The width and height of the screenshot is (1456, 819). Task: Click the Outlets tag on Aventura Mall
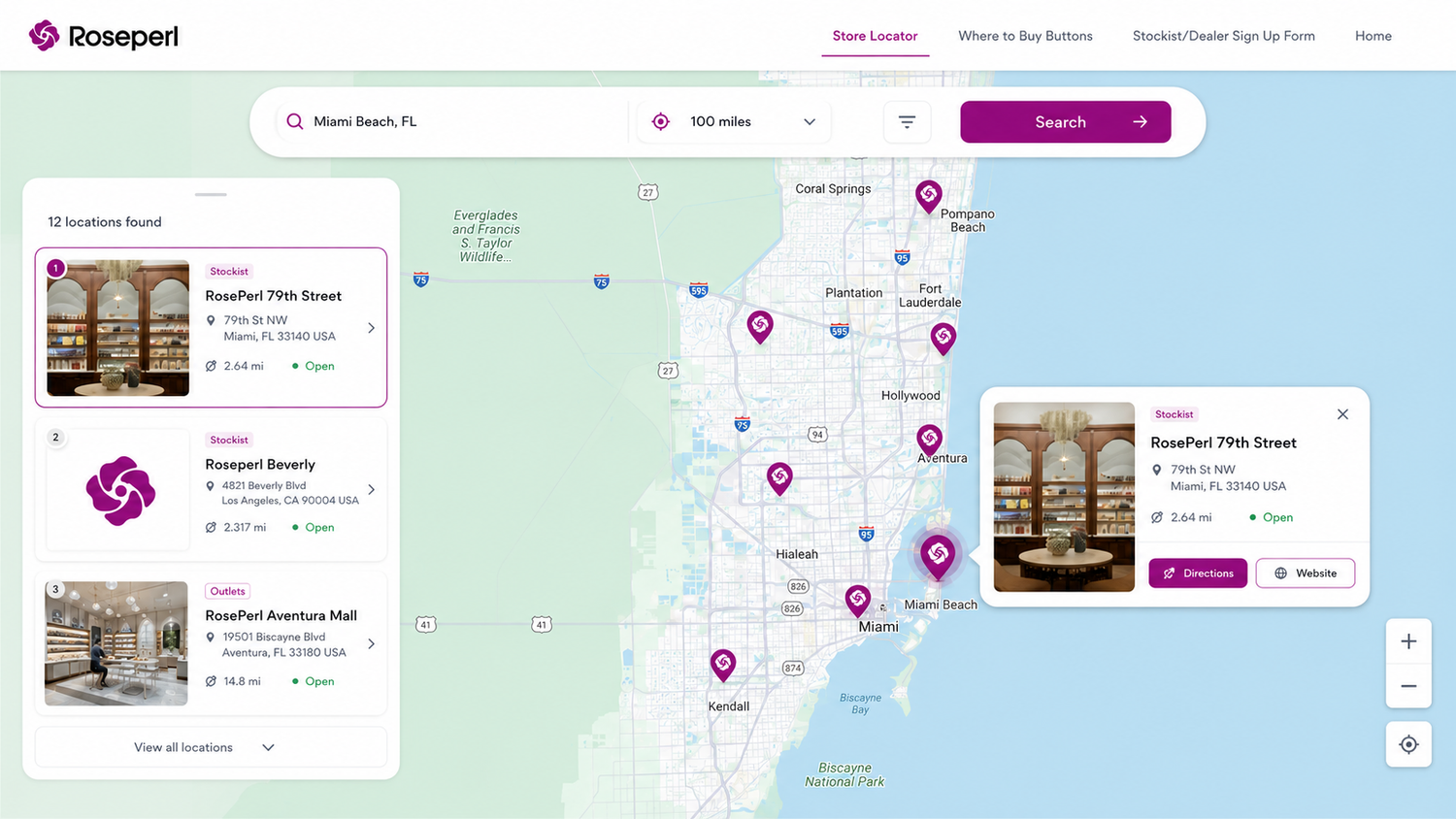[x=228, y=591]
